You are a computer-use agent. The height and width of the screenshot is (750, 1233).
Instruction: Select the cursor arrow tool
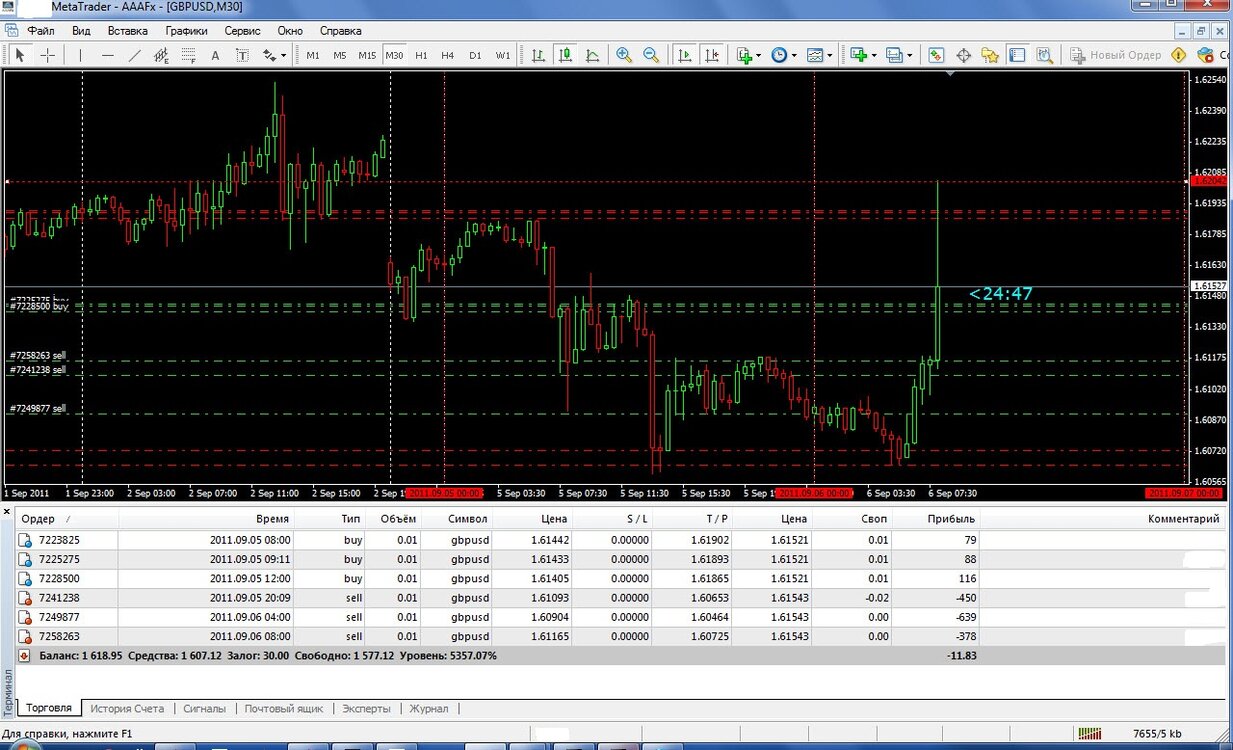pos(20,55)
